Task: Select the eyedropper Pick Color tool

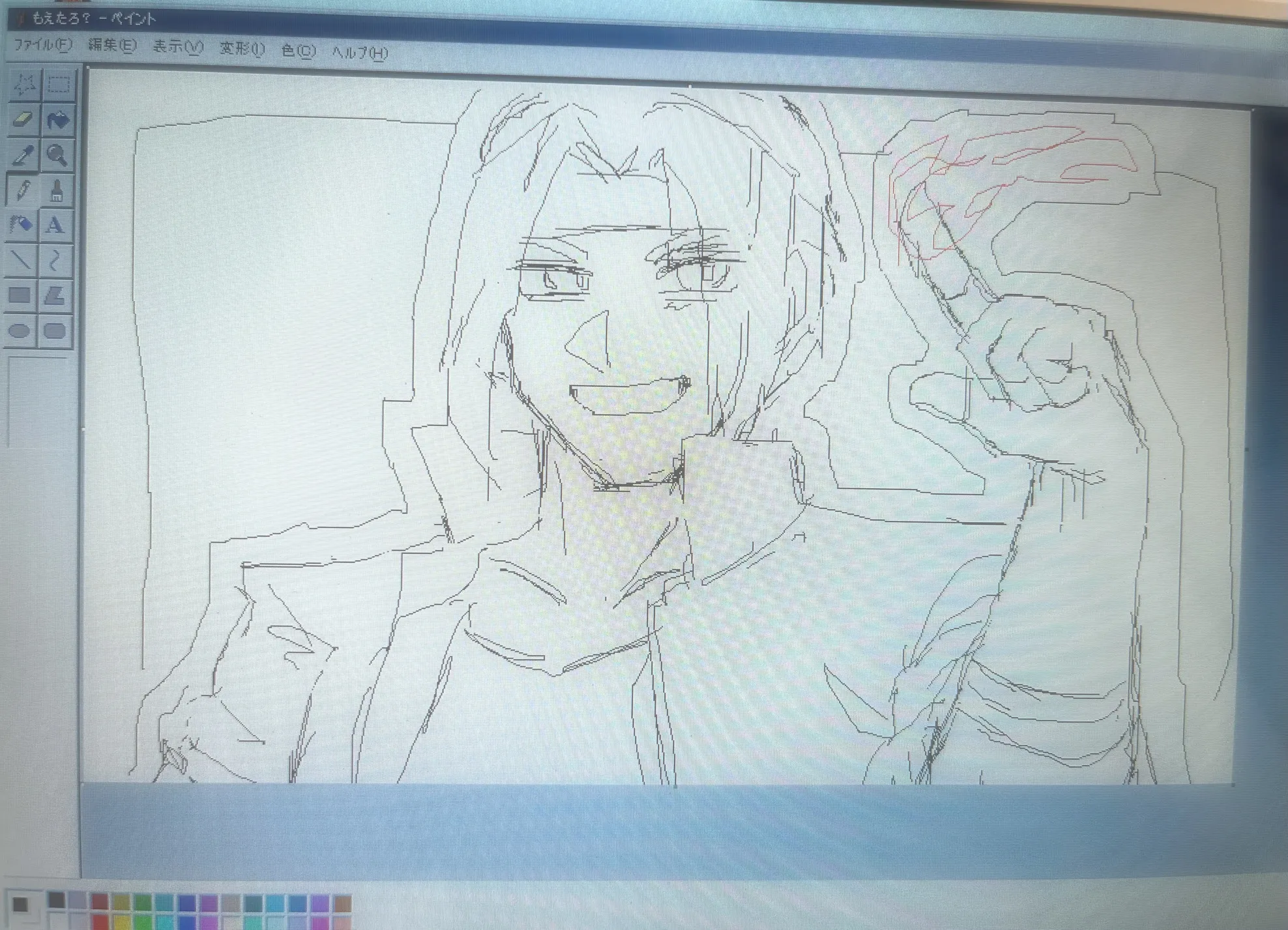Action: 23,155
